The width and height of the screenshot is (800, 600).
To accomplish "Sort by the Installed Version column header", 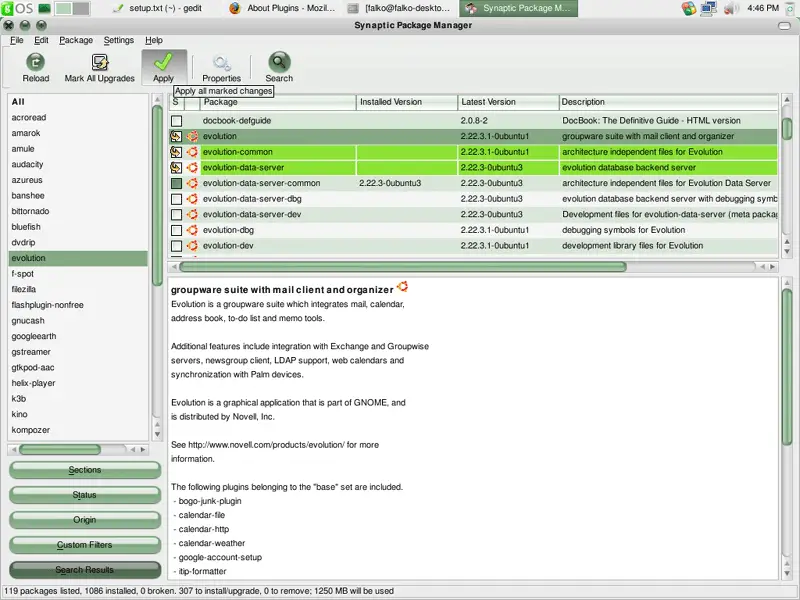I will (x=407, y=102).
